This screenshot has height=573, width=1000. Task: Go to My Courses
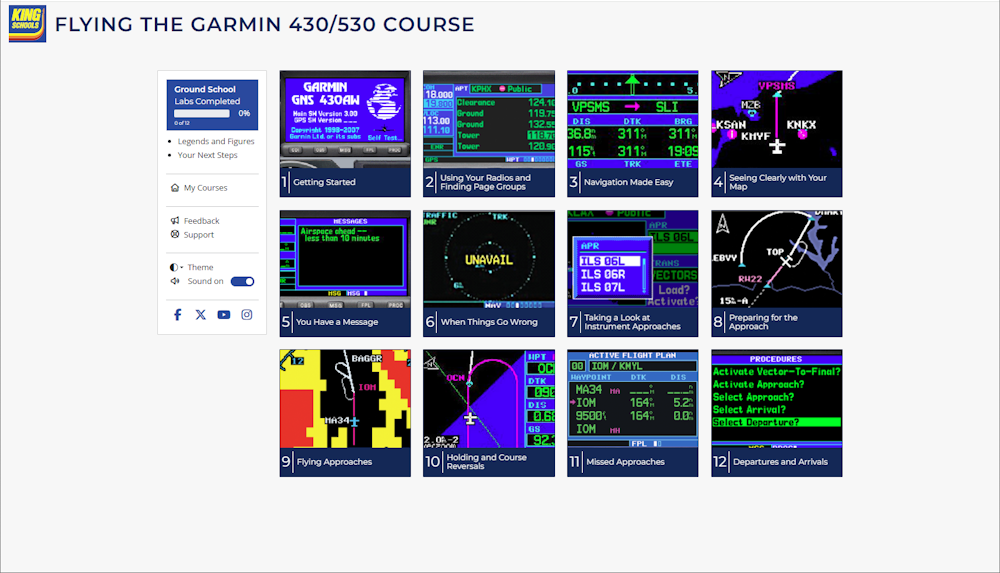click(205, 188)
